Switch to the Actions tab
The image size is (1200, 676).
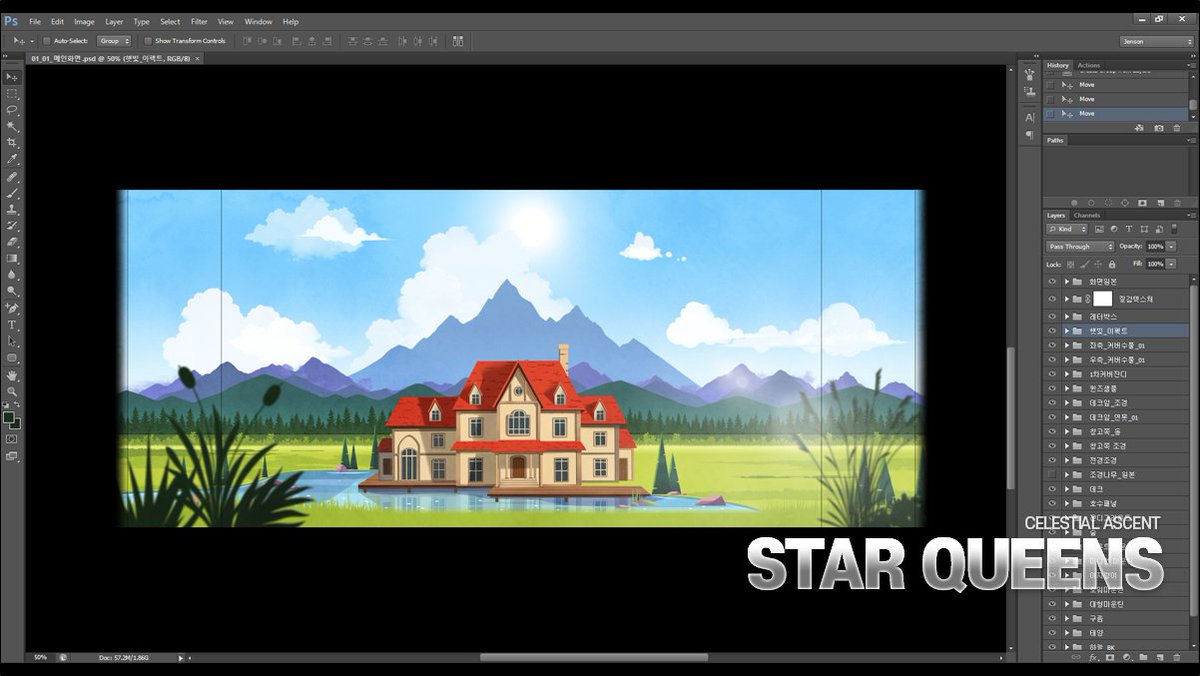[1089, 65]
